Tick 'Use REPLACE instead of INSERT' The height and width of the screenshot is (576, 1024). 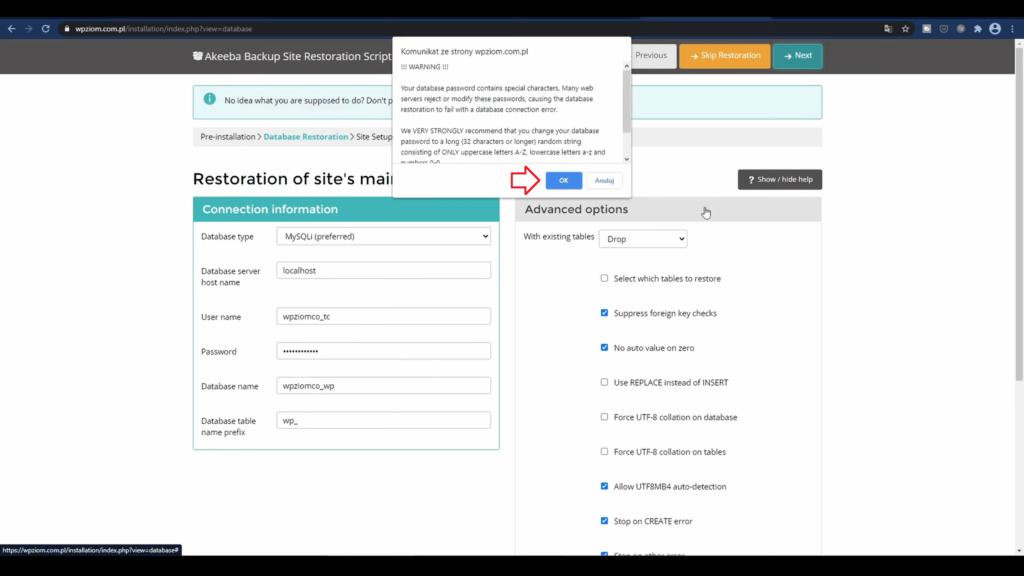pos(604,382)
